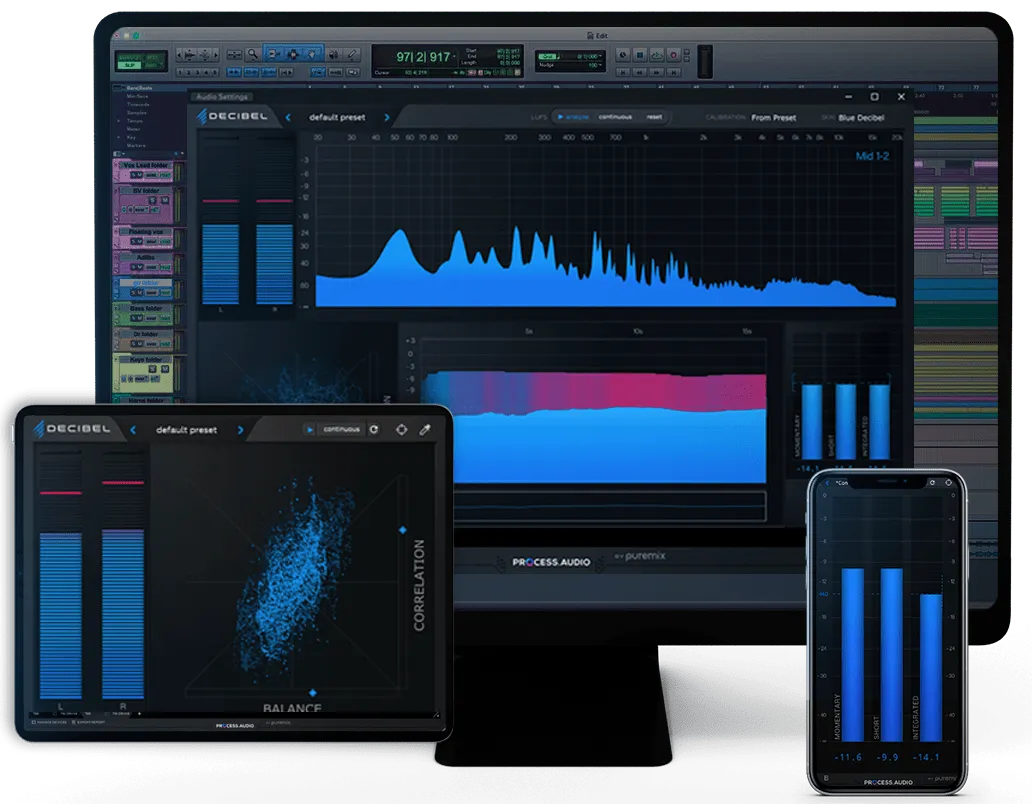Click the Record button in Pro Tools transport
This screenshot has height=804, width=1032.
coord(673,55)
